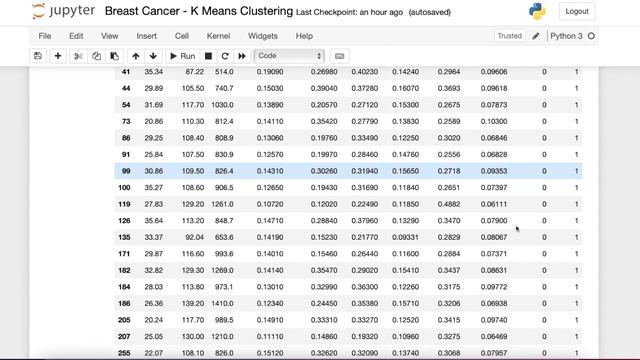
Task: Open the cell type Code dropdown
Action: [x=289, y=56]
